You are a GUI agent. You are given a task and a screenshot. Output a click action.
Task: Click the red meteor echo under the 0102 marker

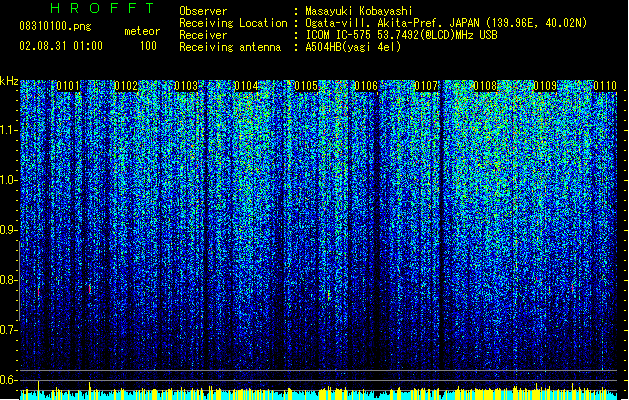(90, 288)
